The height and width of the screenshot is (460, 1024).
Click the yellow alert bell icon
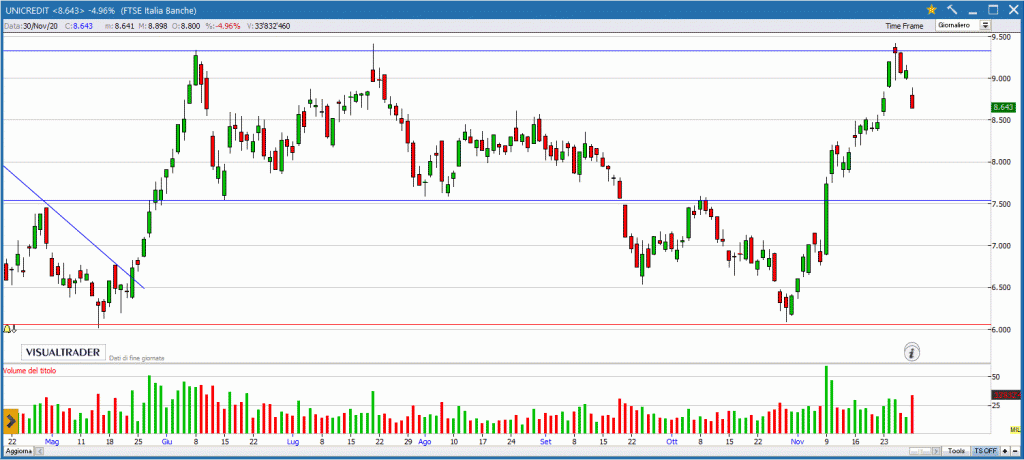tap(7, 329)
